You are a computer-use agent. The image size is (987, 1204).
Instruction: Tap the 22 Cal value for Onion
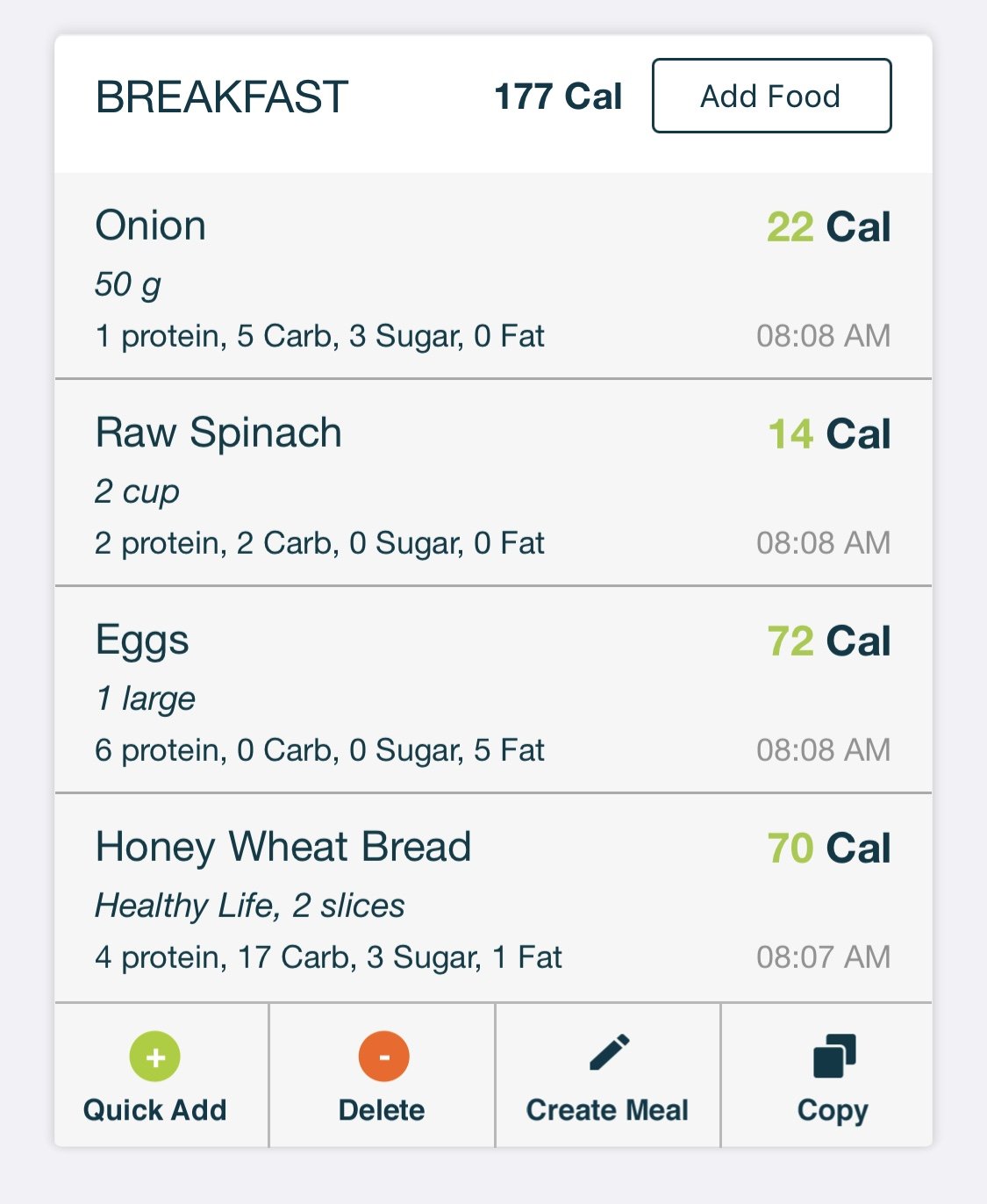click(x=829, y=227)
